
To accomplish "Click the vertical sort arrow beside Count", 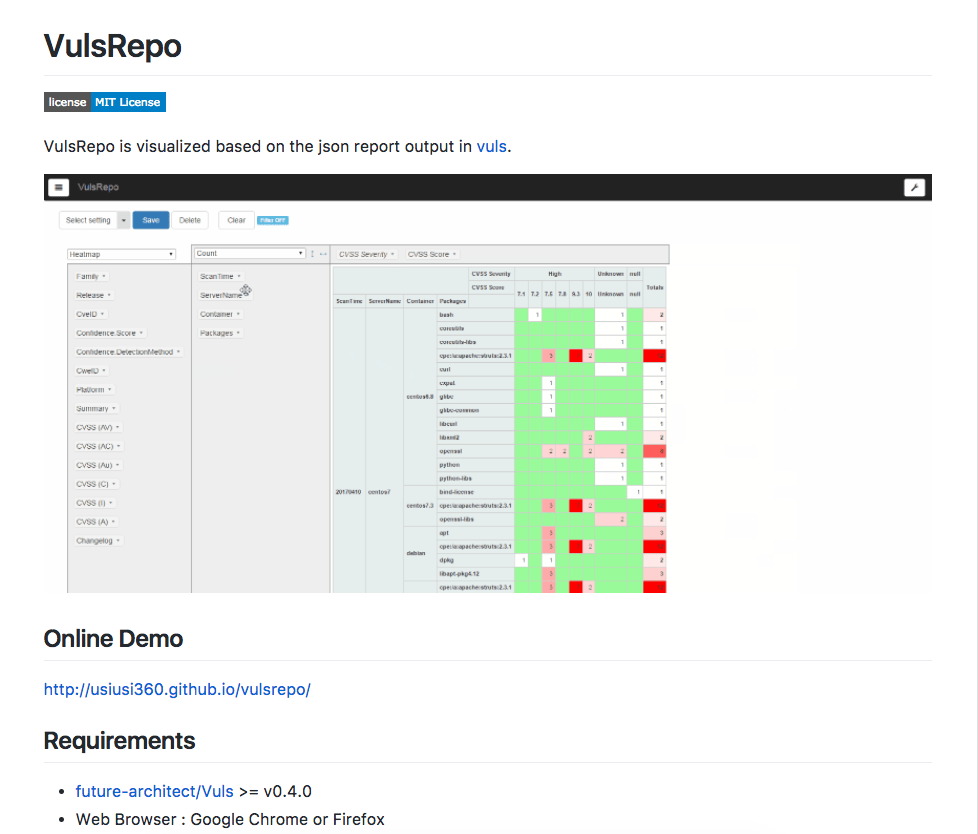I will pos(313,254).
